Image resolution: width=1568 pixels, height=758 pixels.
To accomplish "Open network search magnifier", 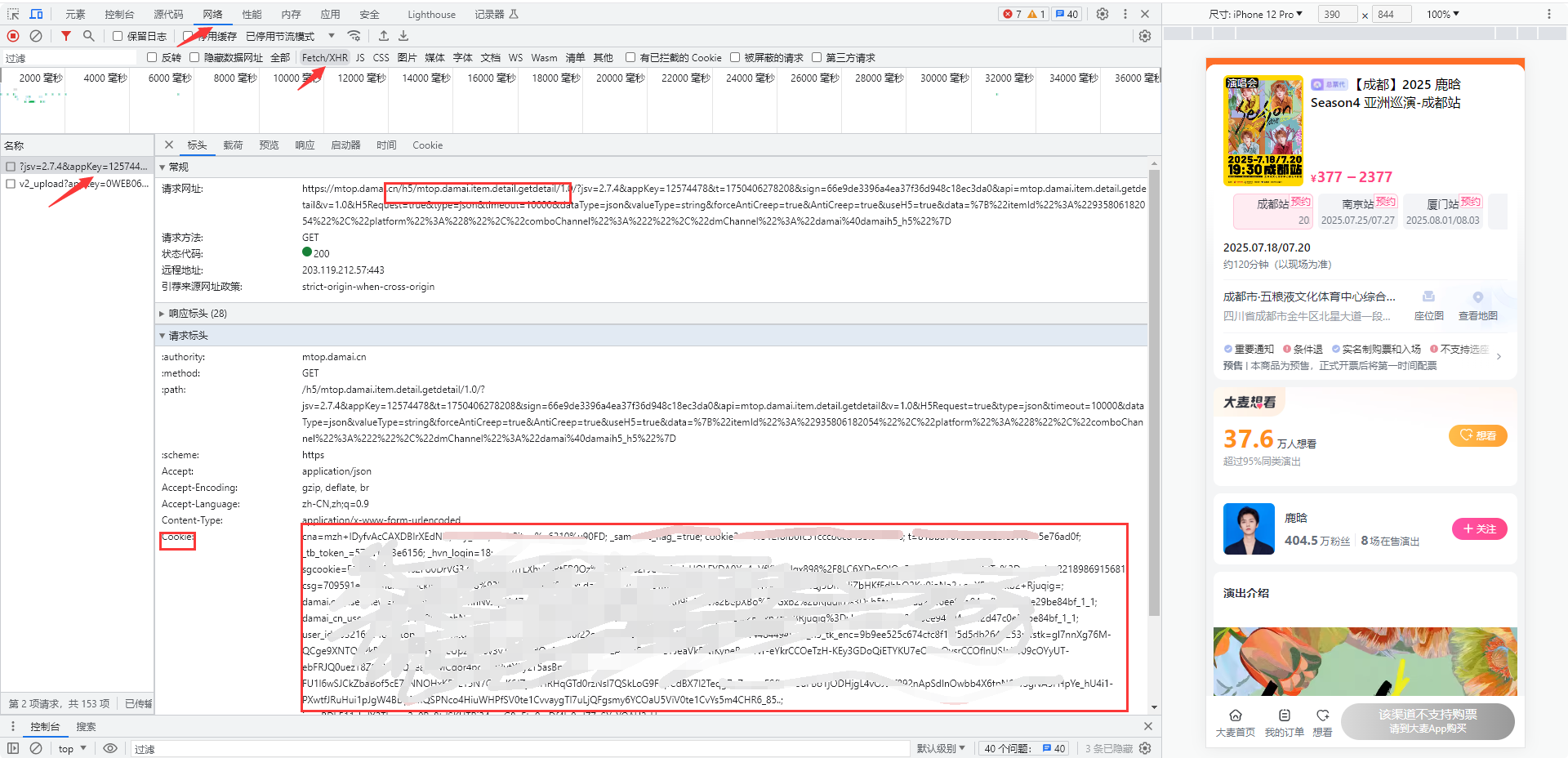I will pos(89,36).
